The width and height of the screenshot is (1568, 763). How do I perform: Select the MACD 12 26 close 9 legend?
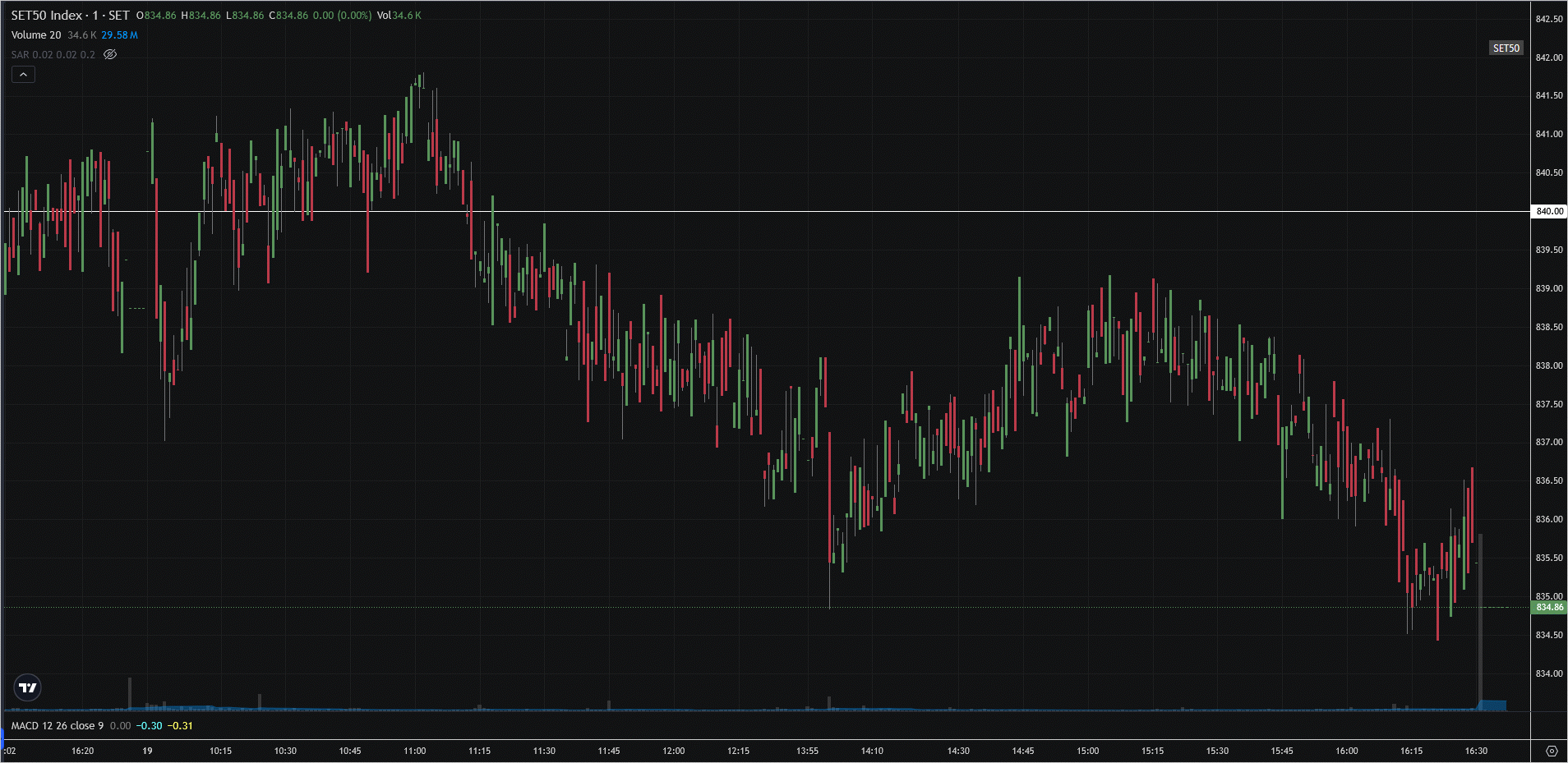(x=58, y=725)
